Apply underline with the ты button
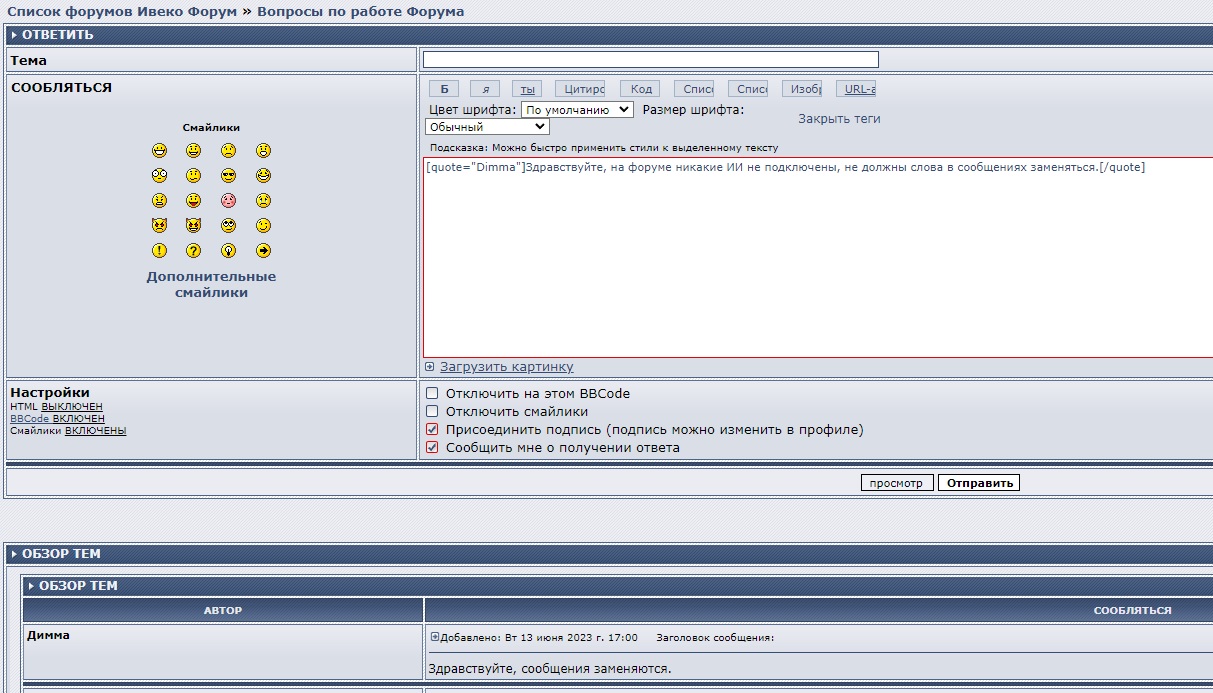This screenshot has width=1213, height=693. 527,89
